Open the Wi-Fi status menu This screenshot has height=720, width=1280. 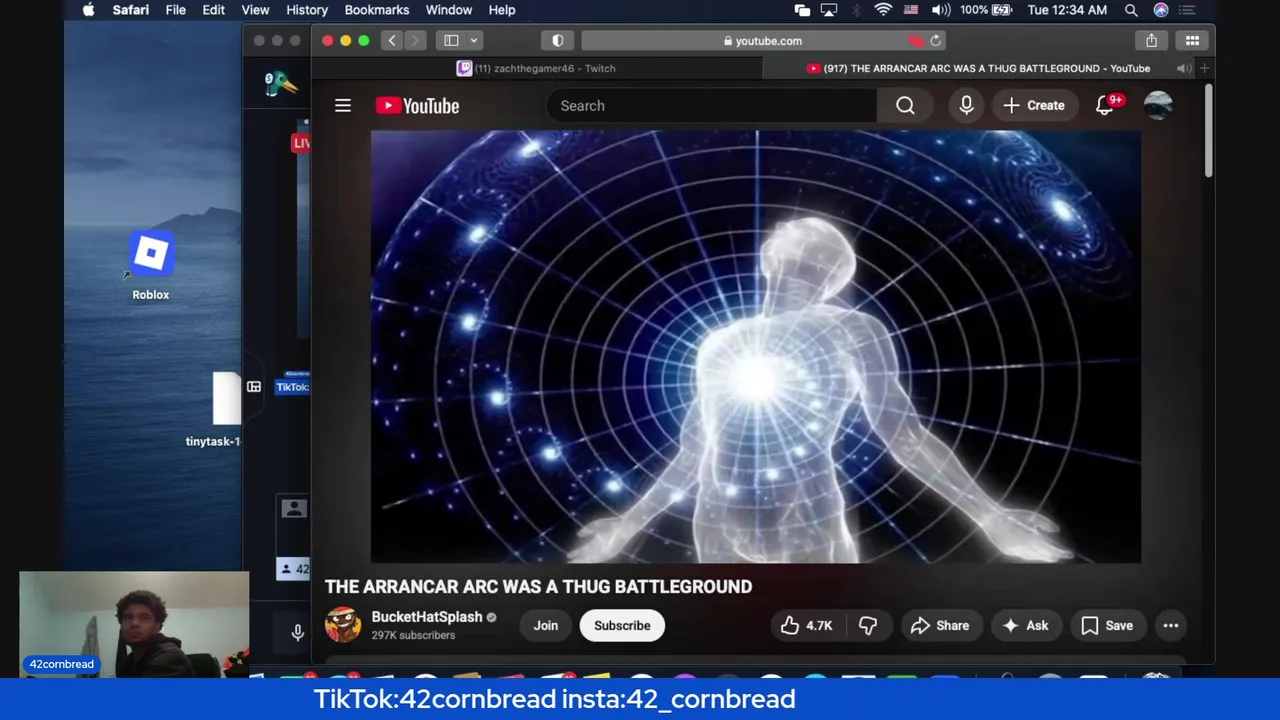point(882,10)
